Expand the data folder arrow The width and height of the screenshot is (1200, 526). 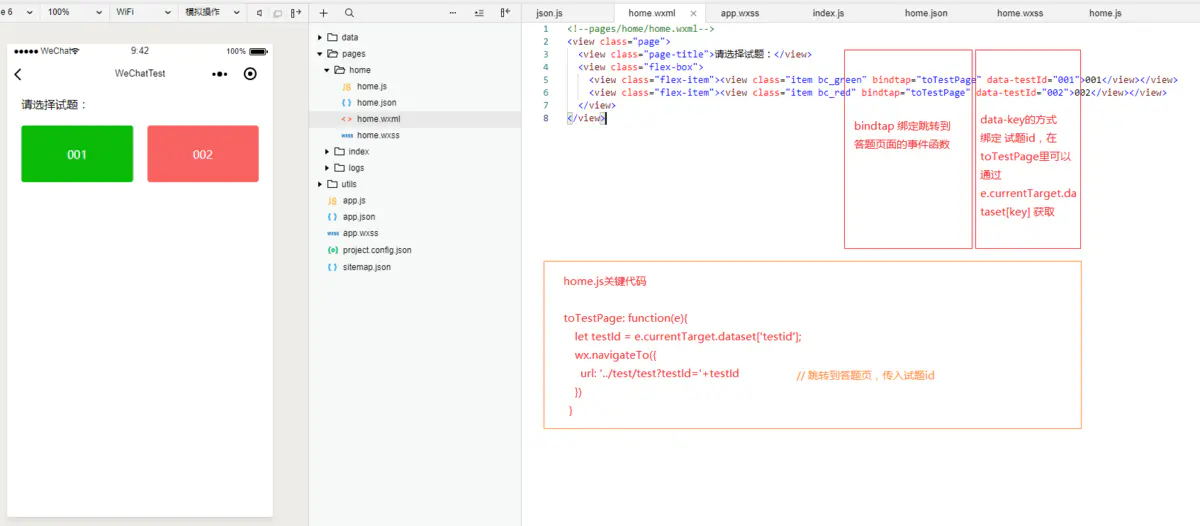pyautogui.click(x=320, y=37)
